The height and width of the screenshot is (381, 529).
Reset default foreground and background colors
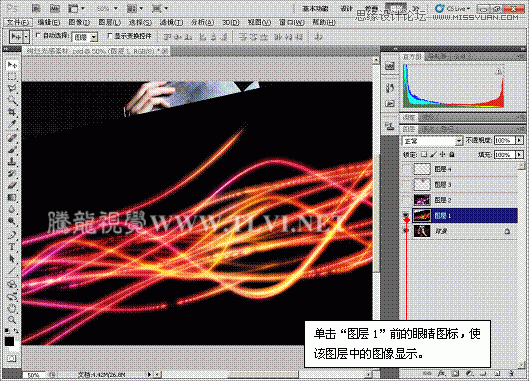pyautogui.click(x=8, y=331)
